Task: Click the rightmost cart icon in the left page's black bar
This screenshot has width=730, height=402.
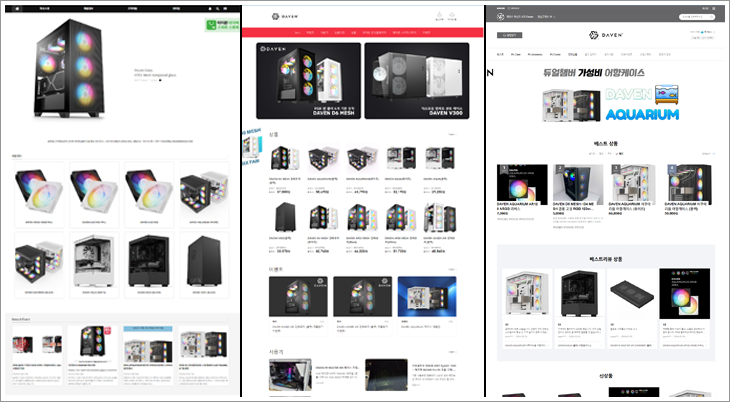Action: [x=225, y=8]
